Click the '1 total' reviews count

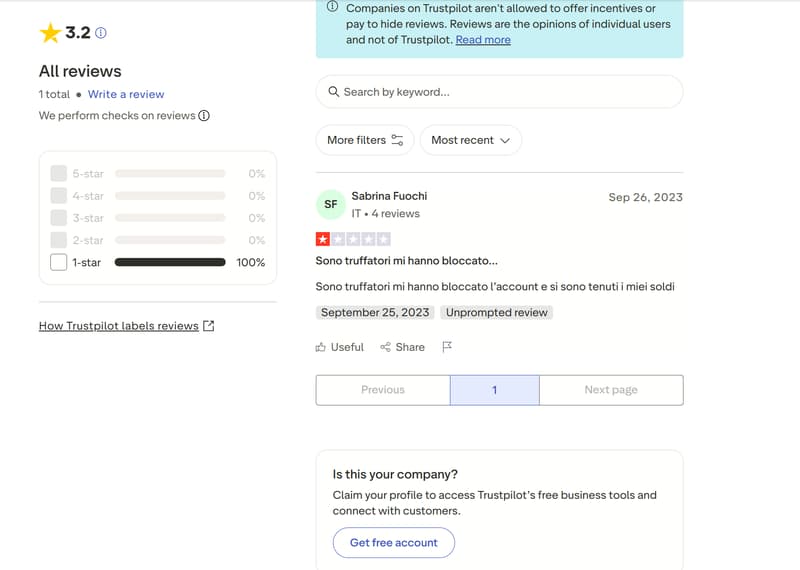coord(54,94)
